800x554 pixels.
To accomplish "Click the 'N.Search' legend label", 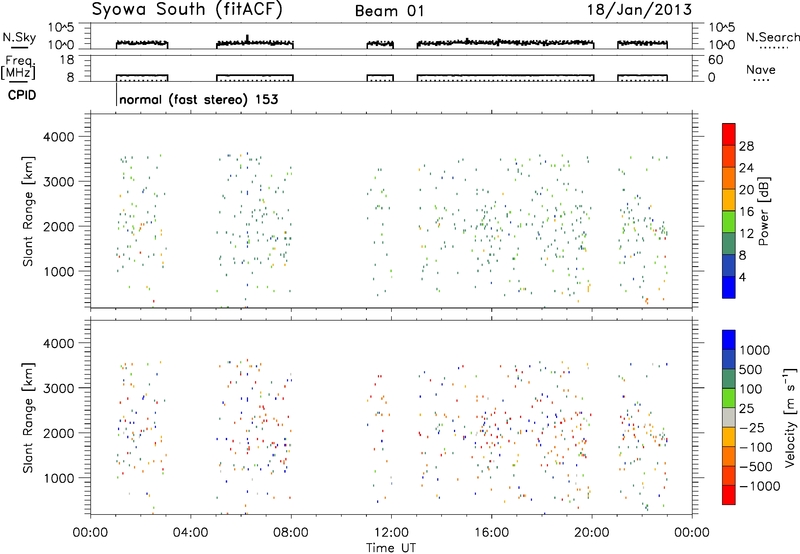I will [x=772, y=37].
